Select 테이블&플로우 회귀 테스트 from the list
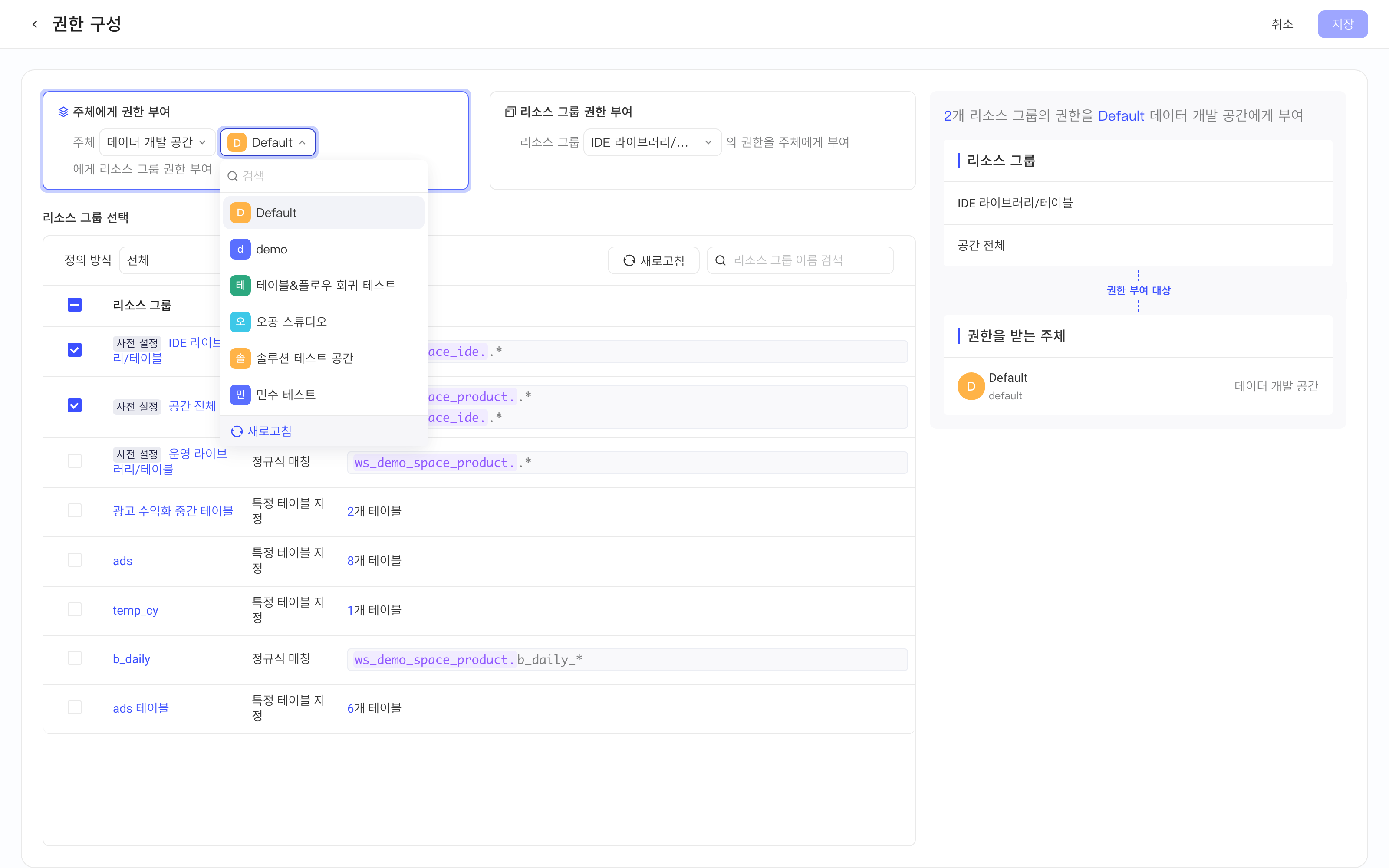Screen dimensions: 1389x868 (x=324, y=285)
